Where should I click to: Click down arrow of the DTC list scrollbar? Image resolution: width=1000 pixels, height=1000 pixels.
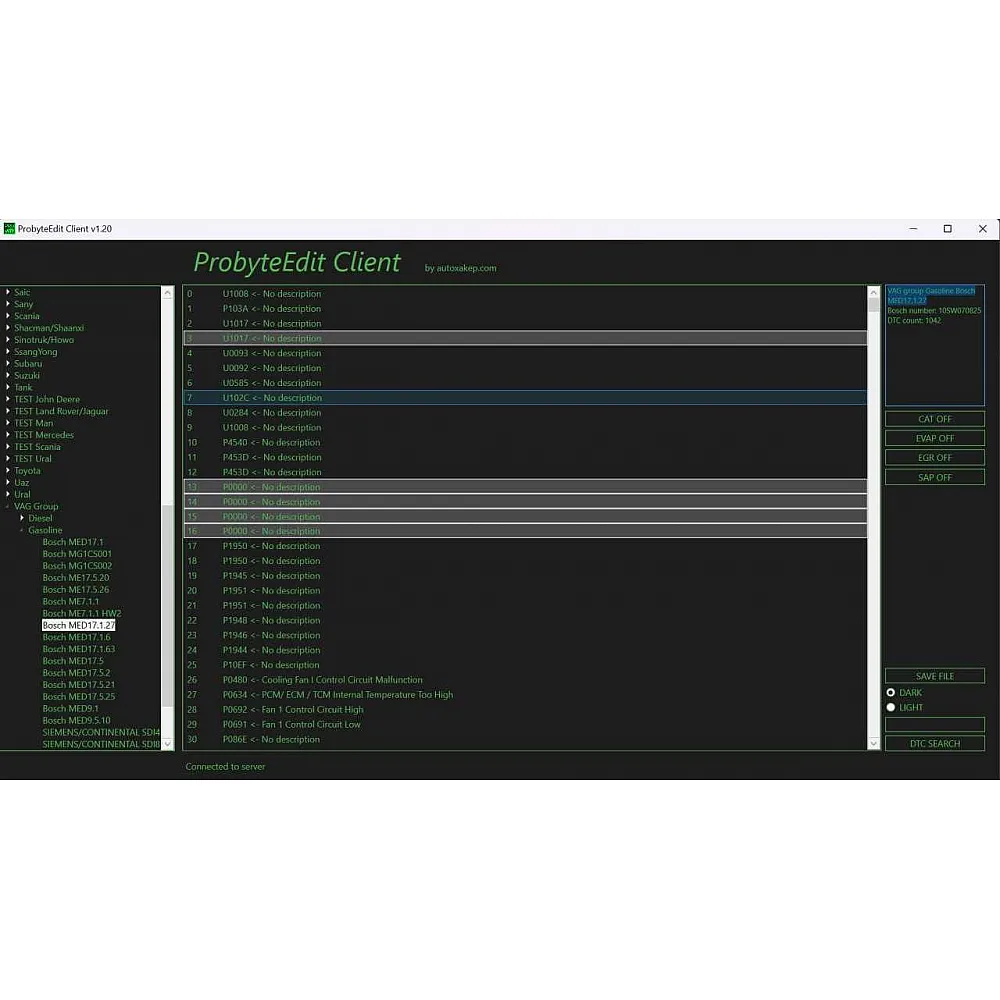click(873, 743)
